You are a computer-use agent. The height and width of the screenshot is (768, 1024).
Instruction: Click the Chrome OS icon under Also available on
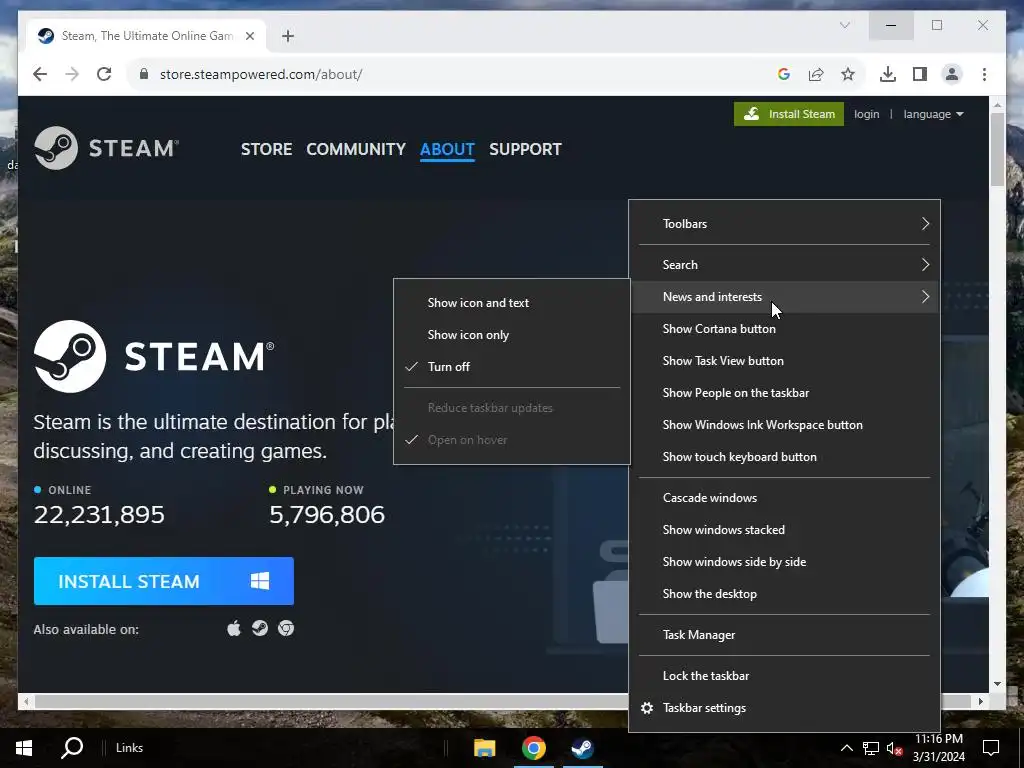[x=286, y=628]
